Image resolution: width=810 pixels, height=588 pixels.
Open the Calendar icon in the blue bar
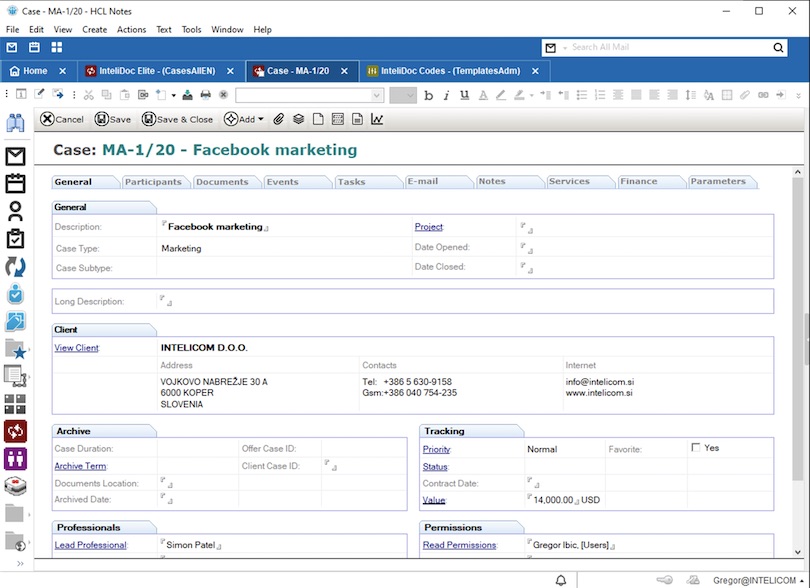[x=34, y=48]
